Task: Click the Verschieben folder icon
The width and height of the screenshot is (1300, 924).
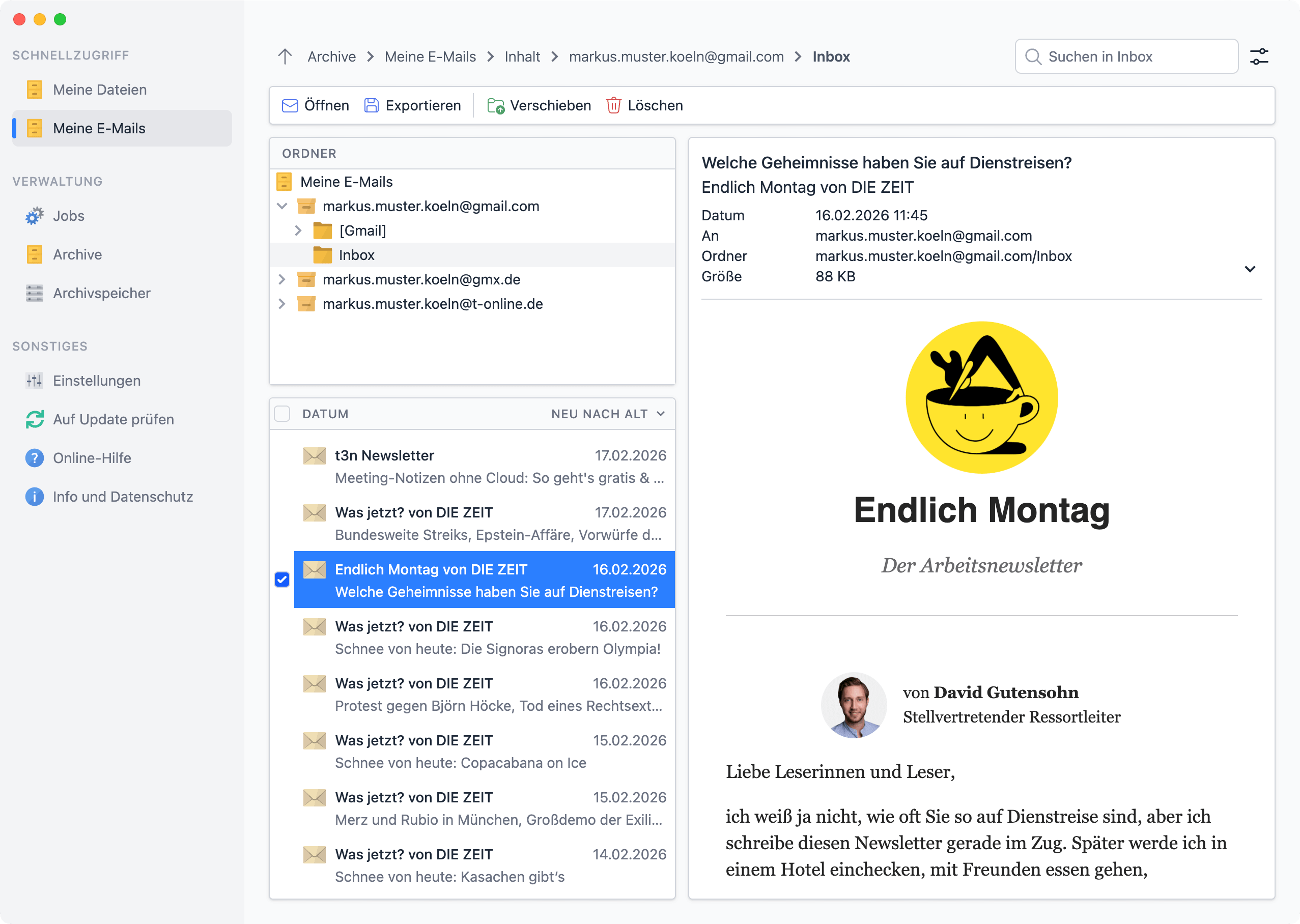Action: pyautogui.click(x=495, y=105)
